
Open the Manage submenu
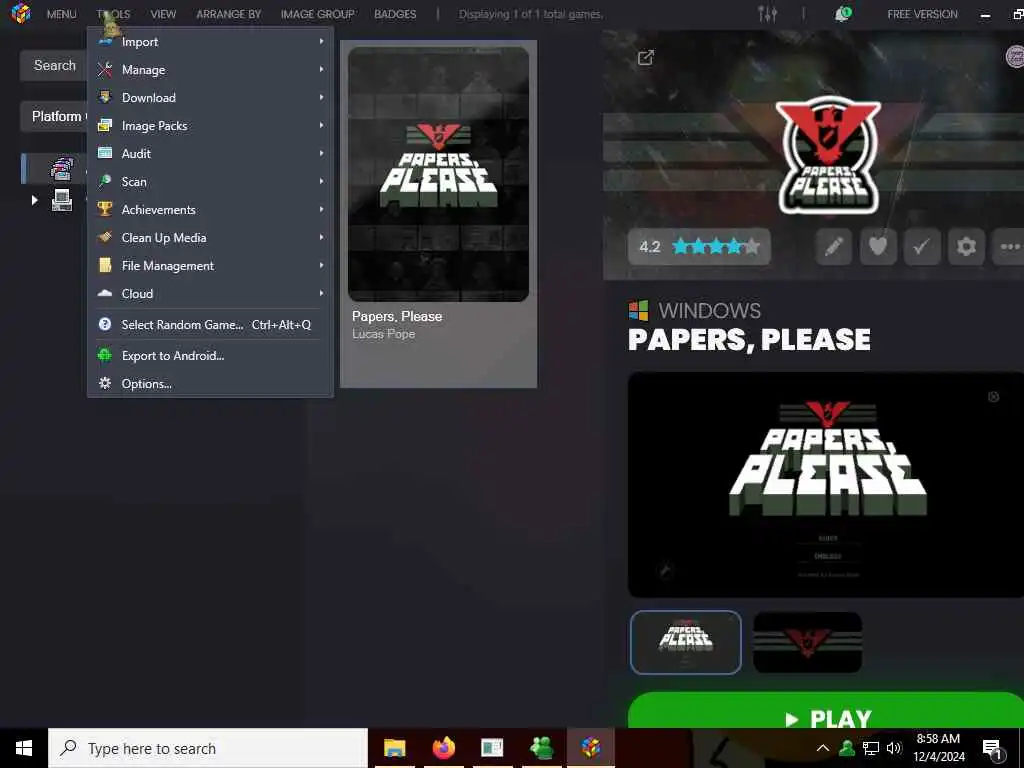[x=210, y=70]
